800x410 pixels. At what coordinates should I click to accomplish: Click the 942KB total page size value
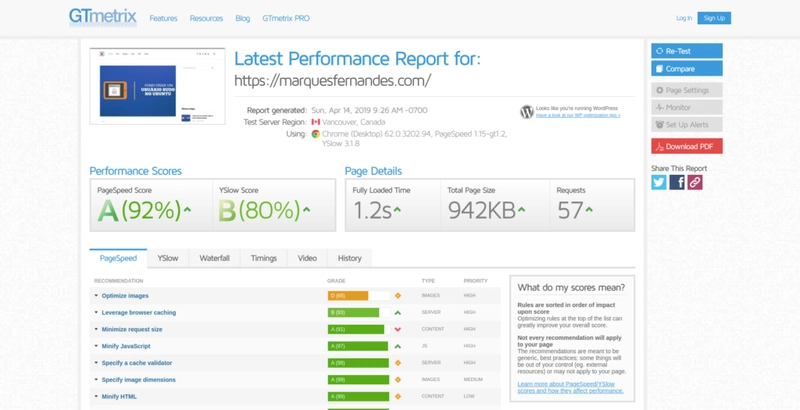[482, 210]
